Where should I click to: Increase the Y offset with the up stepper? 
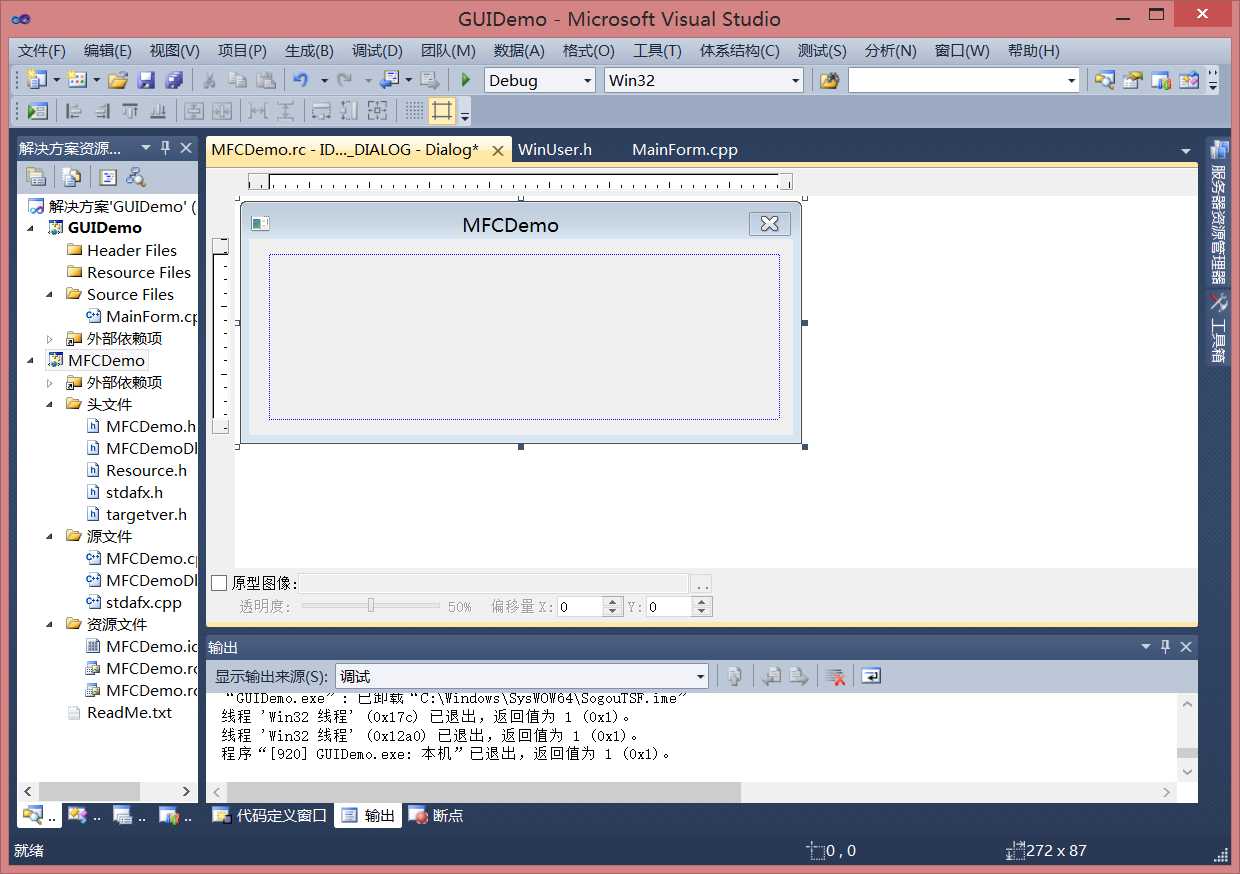702,601
